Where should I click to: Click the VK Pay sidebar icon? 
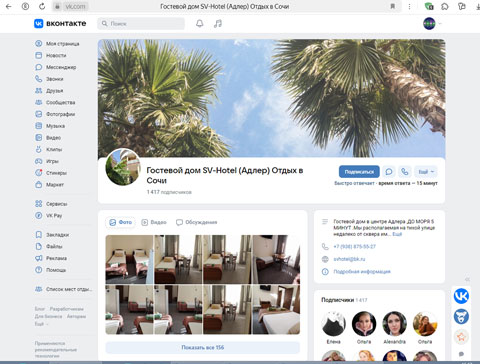pos(39,215)
